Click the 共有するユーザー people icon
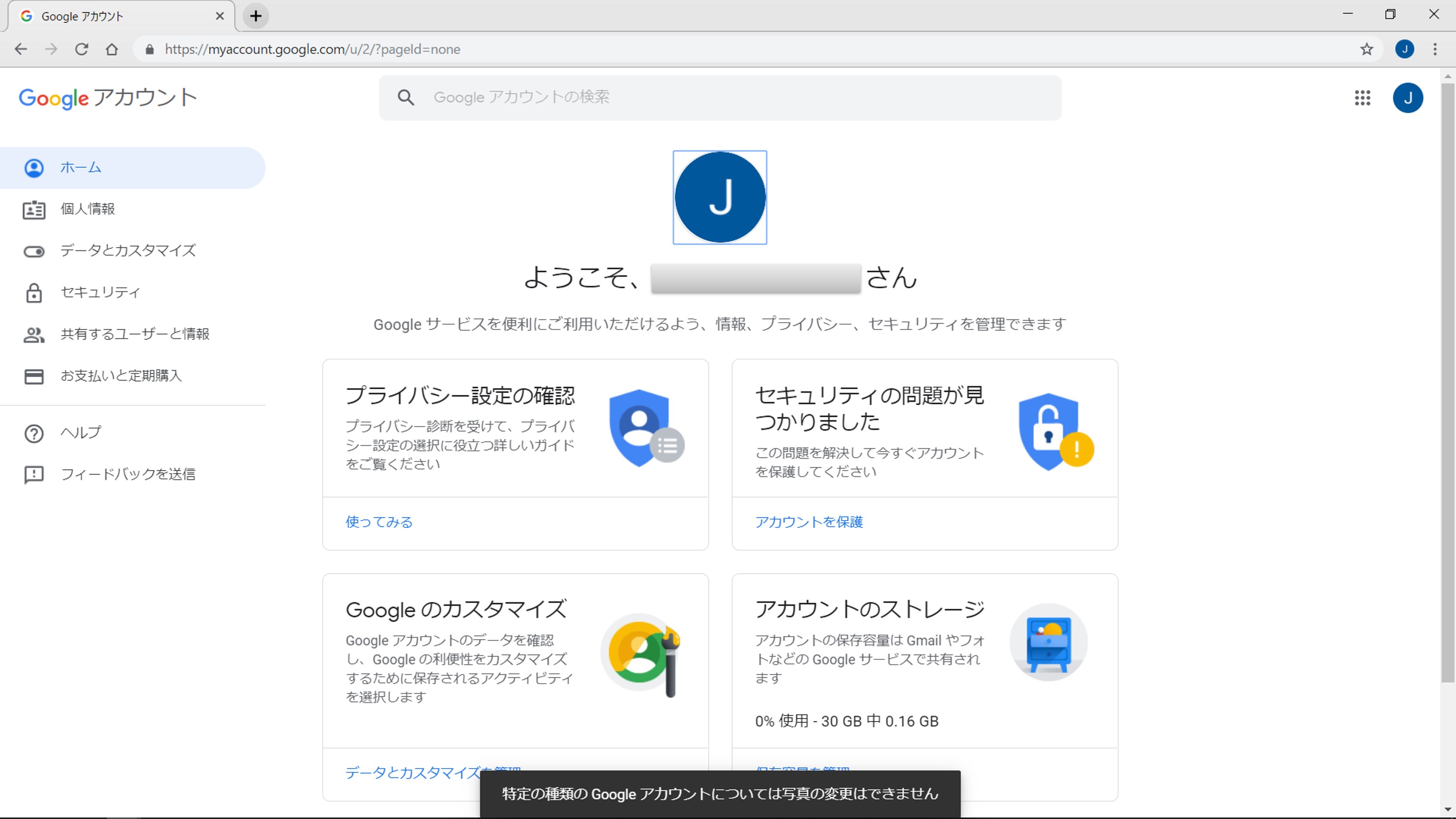This screenshot has height=819, width=1456. coord(34,335)
